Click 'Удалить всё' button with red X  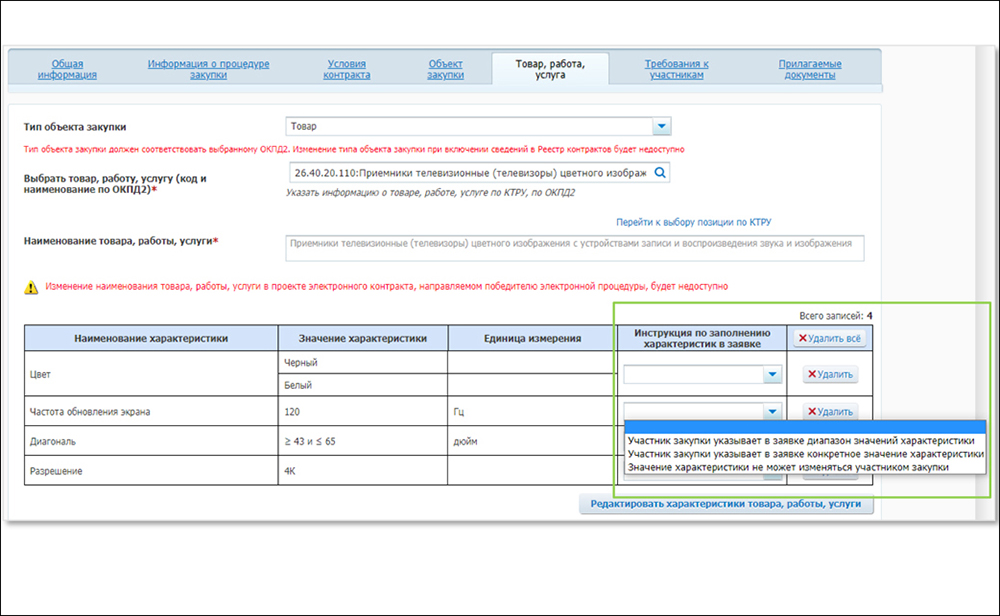829,339
